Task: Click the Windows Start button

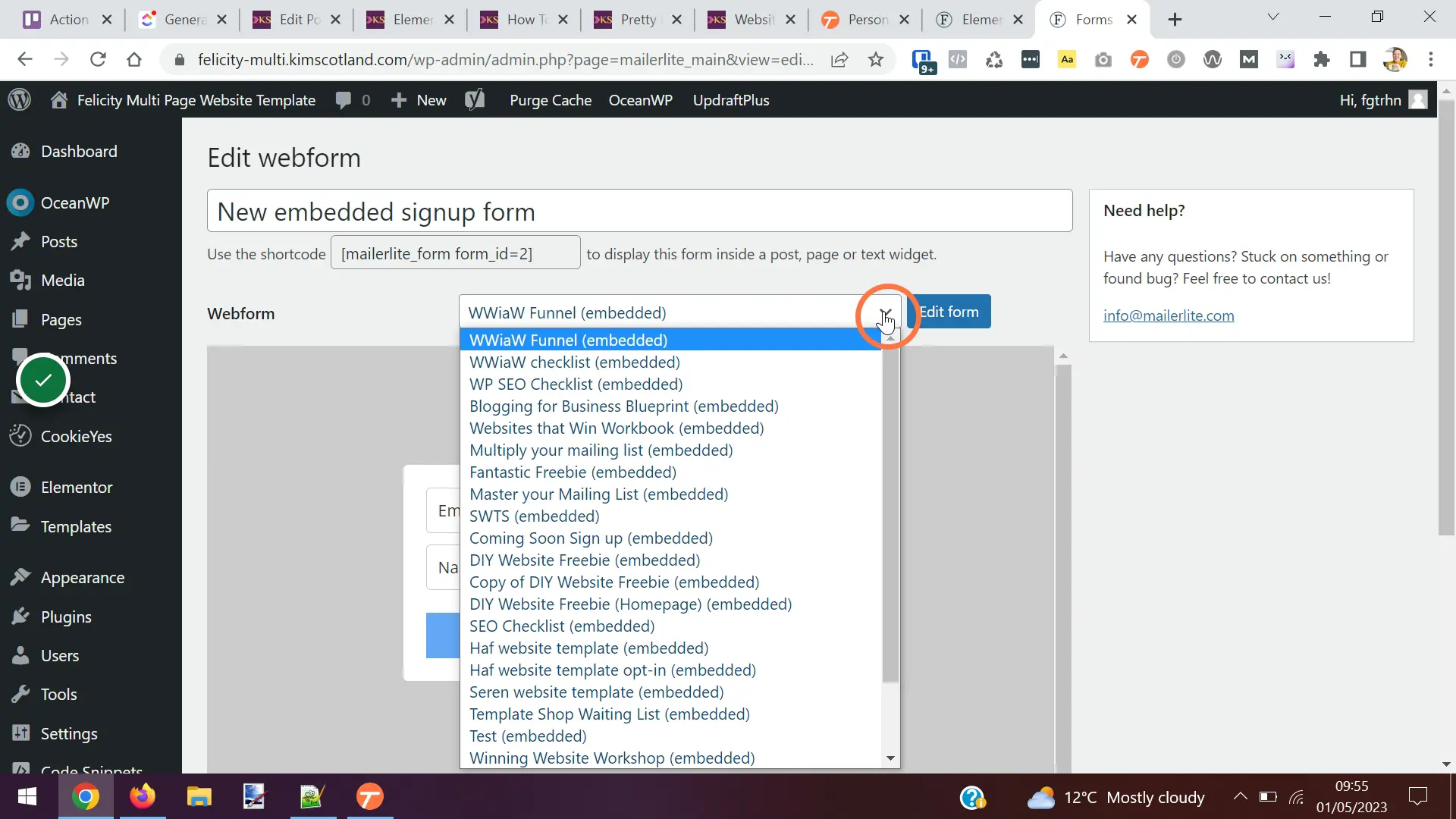Action: pyautogui.click(x=27, y=796)
